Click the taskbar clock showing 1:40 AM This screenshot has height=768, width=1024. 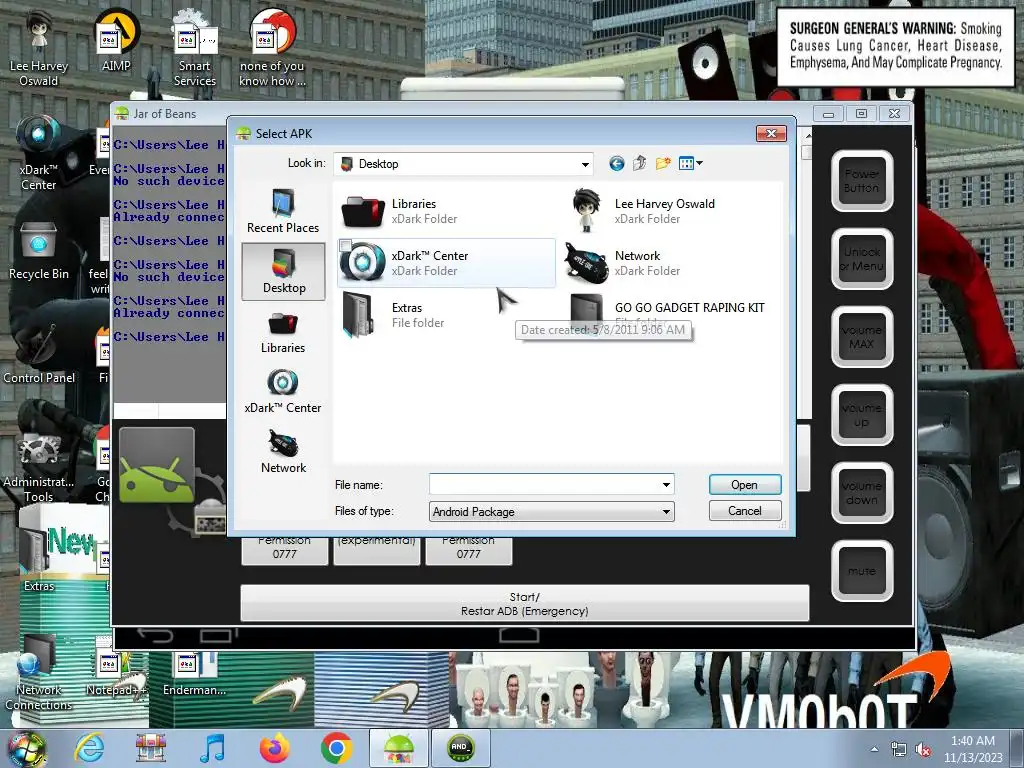973,749
